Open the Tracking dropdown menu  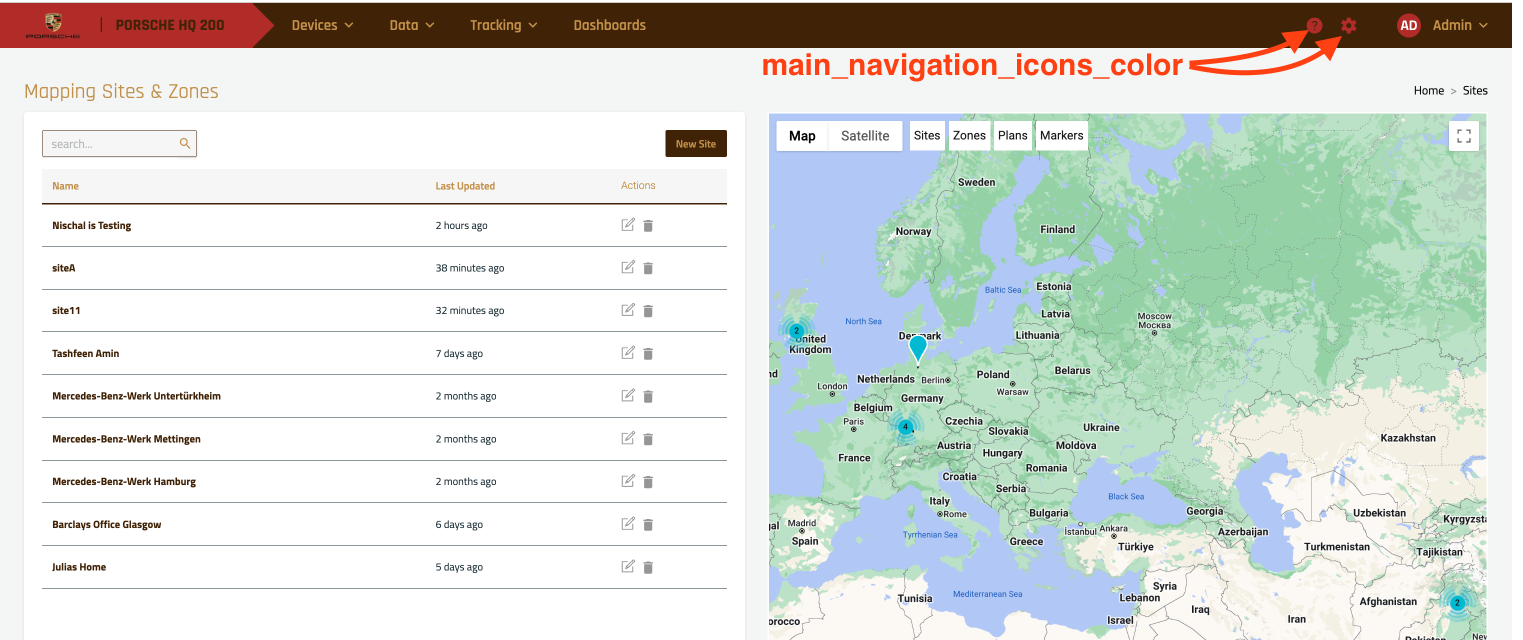coord(503,25)
